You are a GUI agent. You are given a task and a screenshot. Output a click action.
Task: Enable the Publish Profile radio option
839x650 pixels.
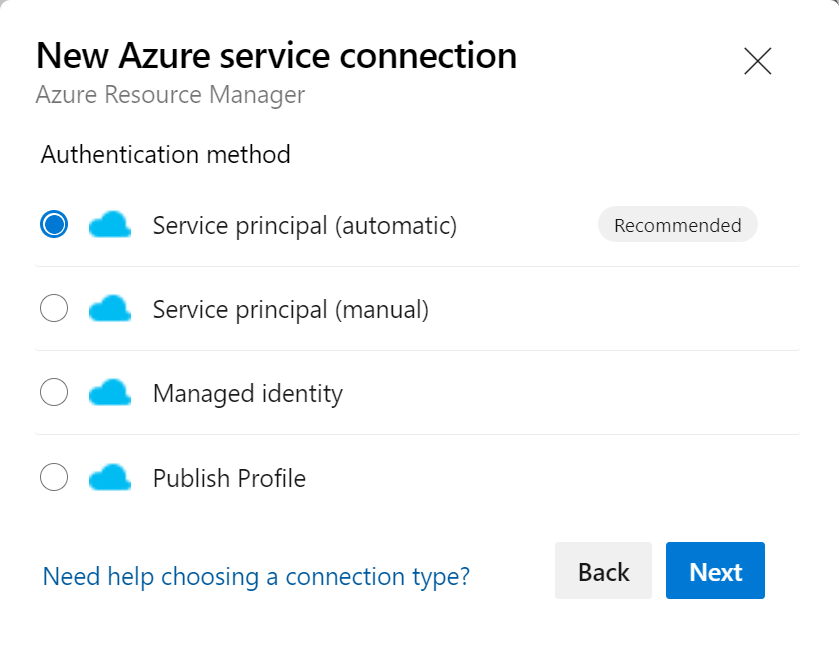coord(54,477)
